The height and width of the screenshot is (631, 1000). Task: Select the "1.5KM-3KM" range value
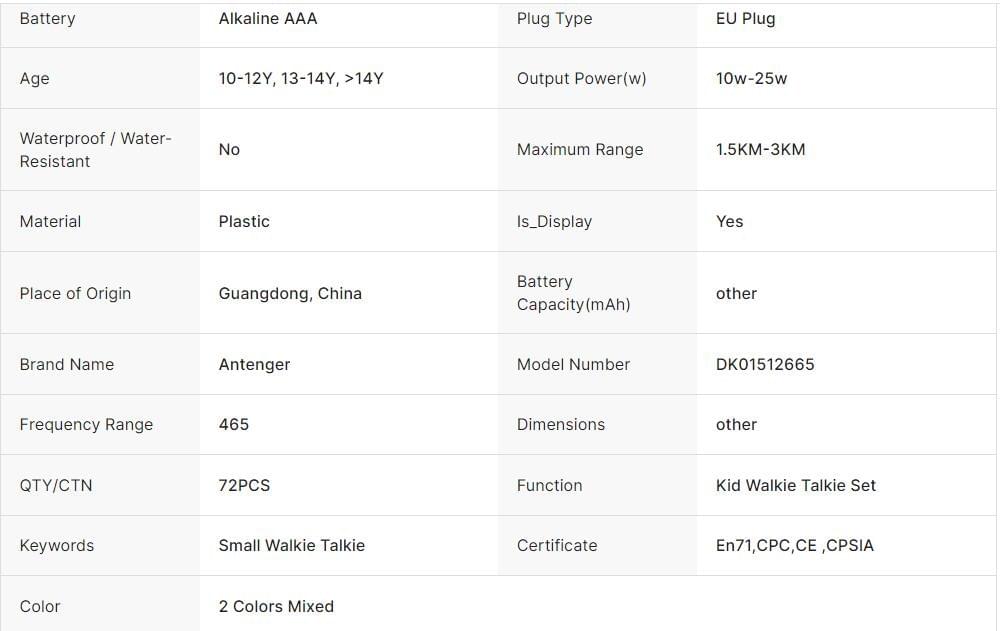[760, 150]
